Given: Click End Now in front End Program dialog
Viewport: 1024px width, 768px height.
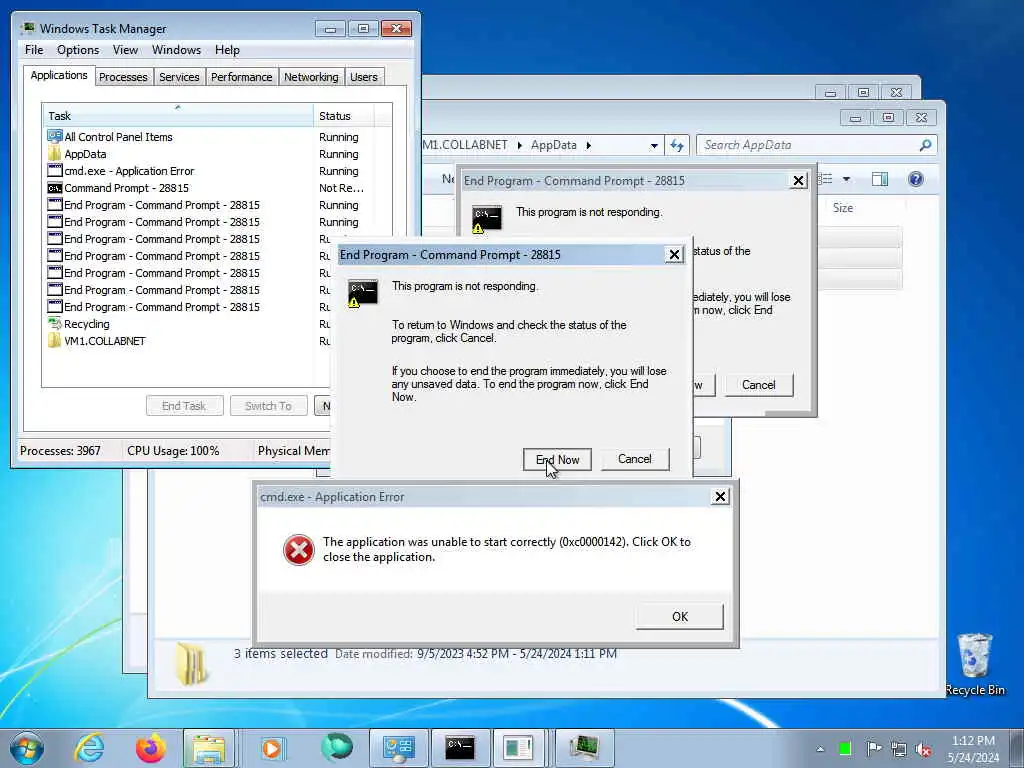Looking at the screenshot, I should pos(557,459).
